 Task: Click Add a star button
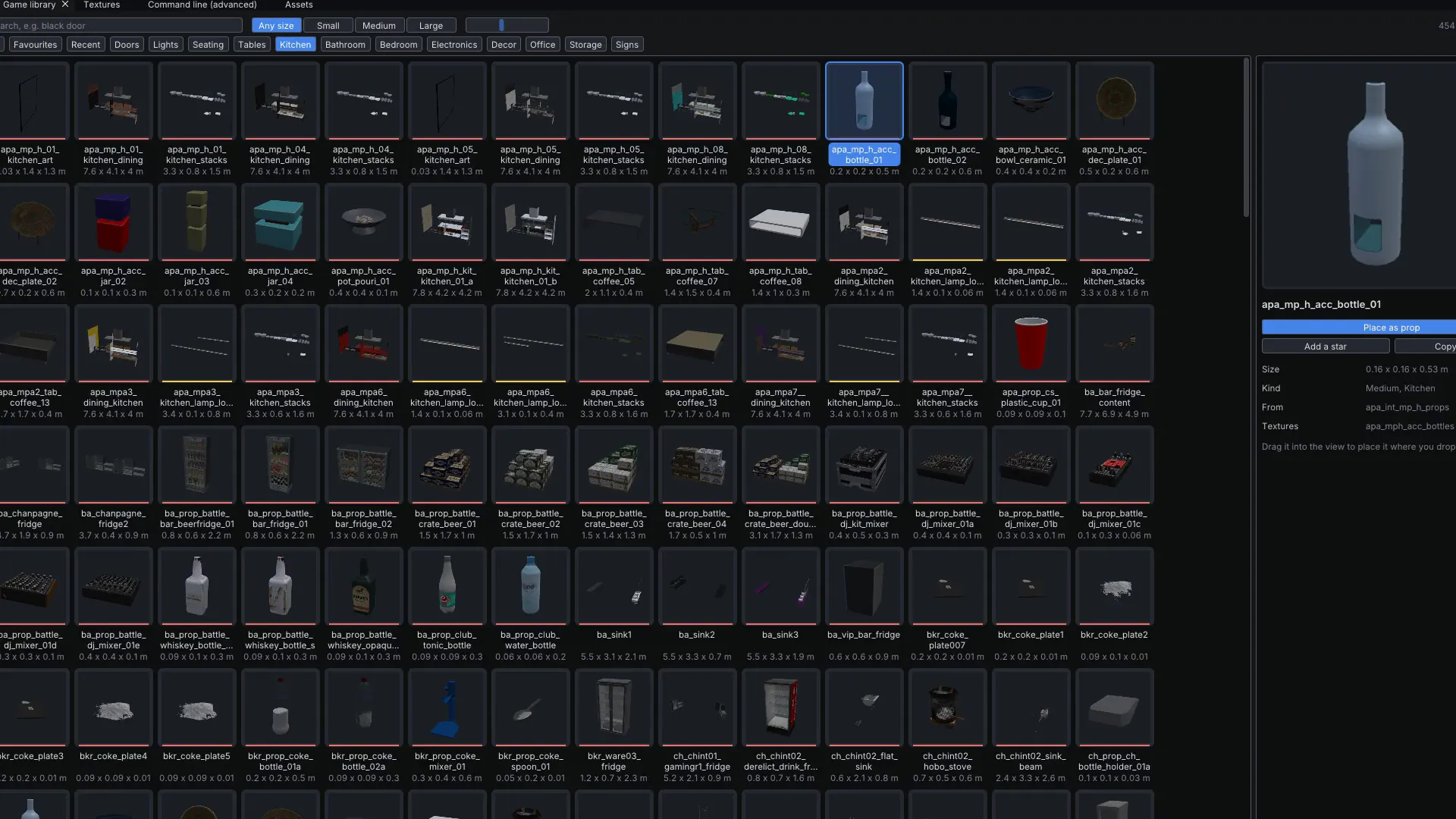click(x=1326, y=346)
